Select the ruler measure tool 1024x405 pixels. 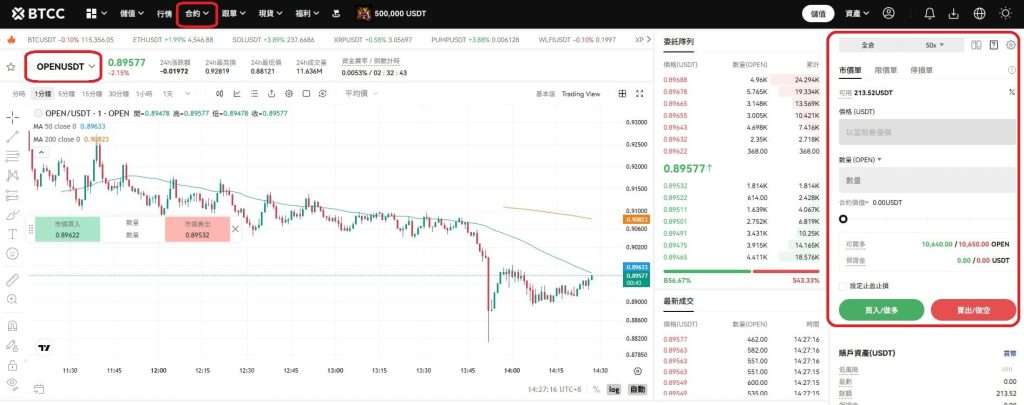pos(12,279)
